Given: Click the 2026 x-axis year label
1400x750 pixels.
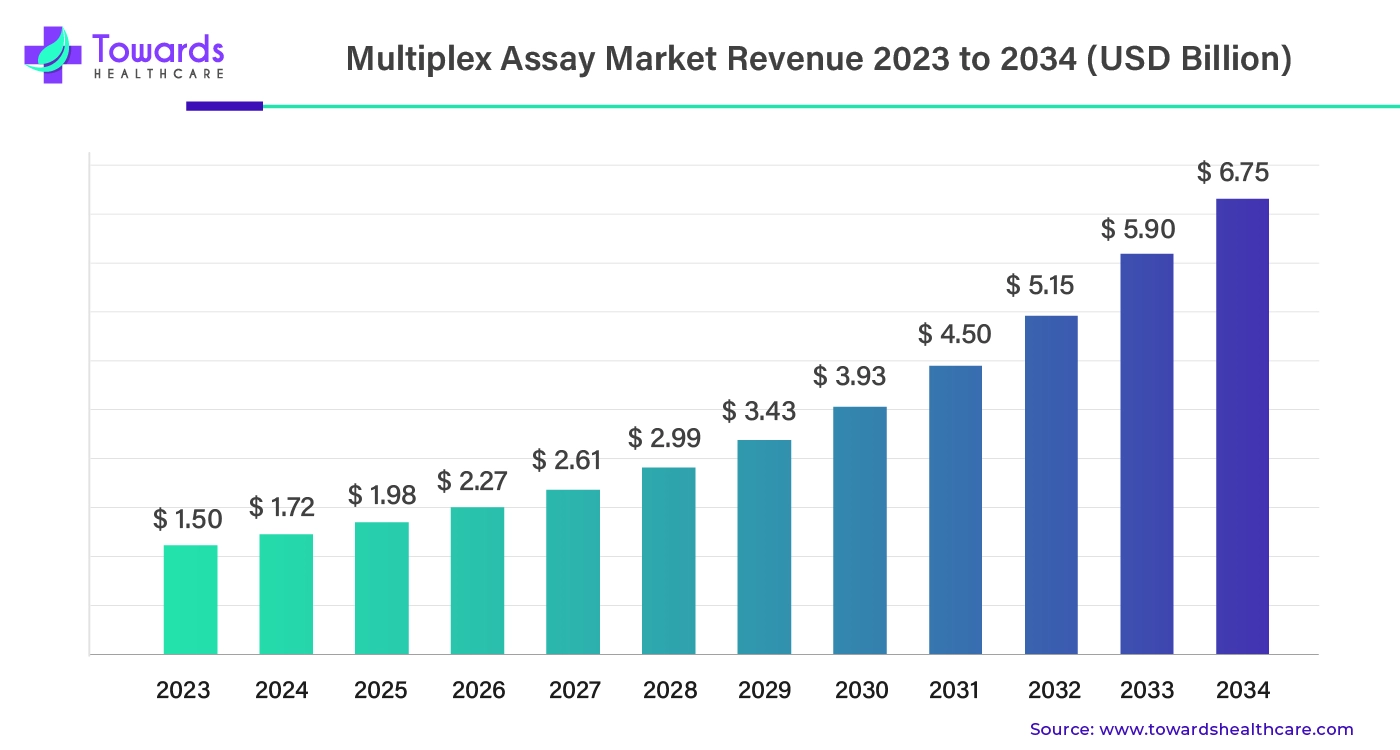Looking at the screenshot, I should 479,690.
